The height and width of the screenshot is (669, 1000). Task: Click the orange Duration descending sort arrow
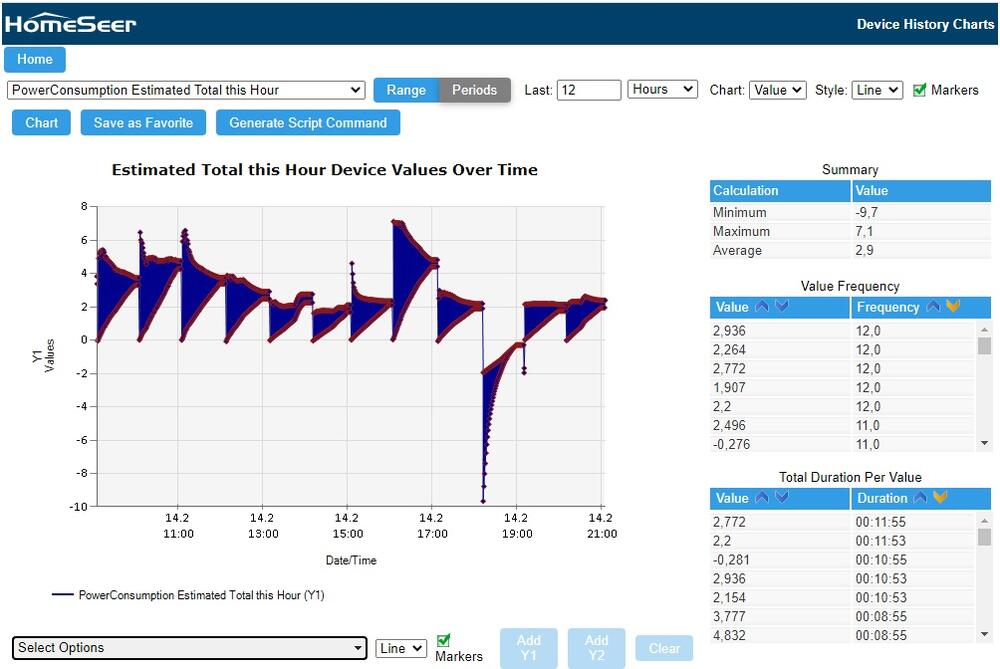click(940, 498)
